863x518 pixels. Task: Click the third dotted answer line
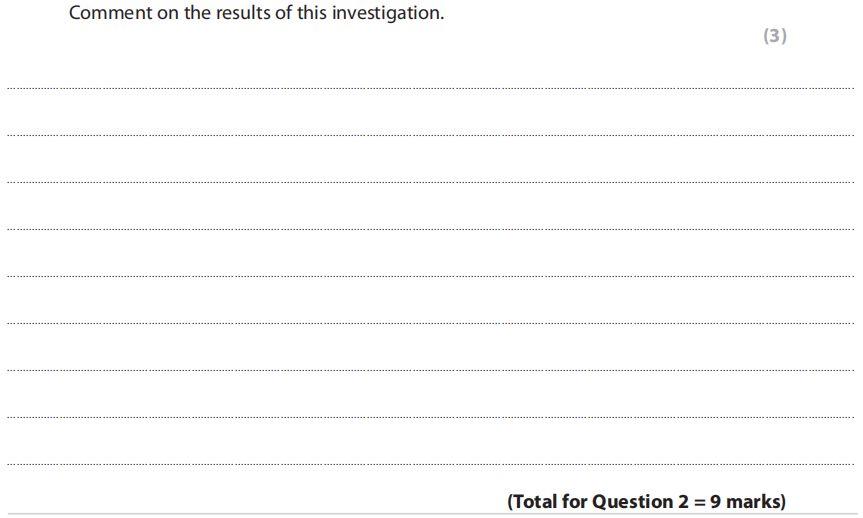tap(430, 182)
